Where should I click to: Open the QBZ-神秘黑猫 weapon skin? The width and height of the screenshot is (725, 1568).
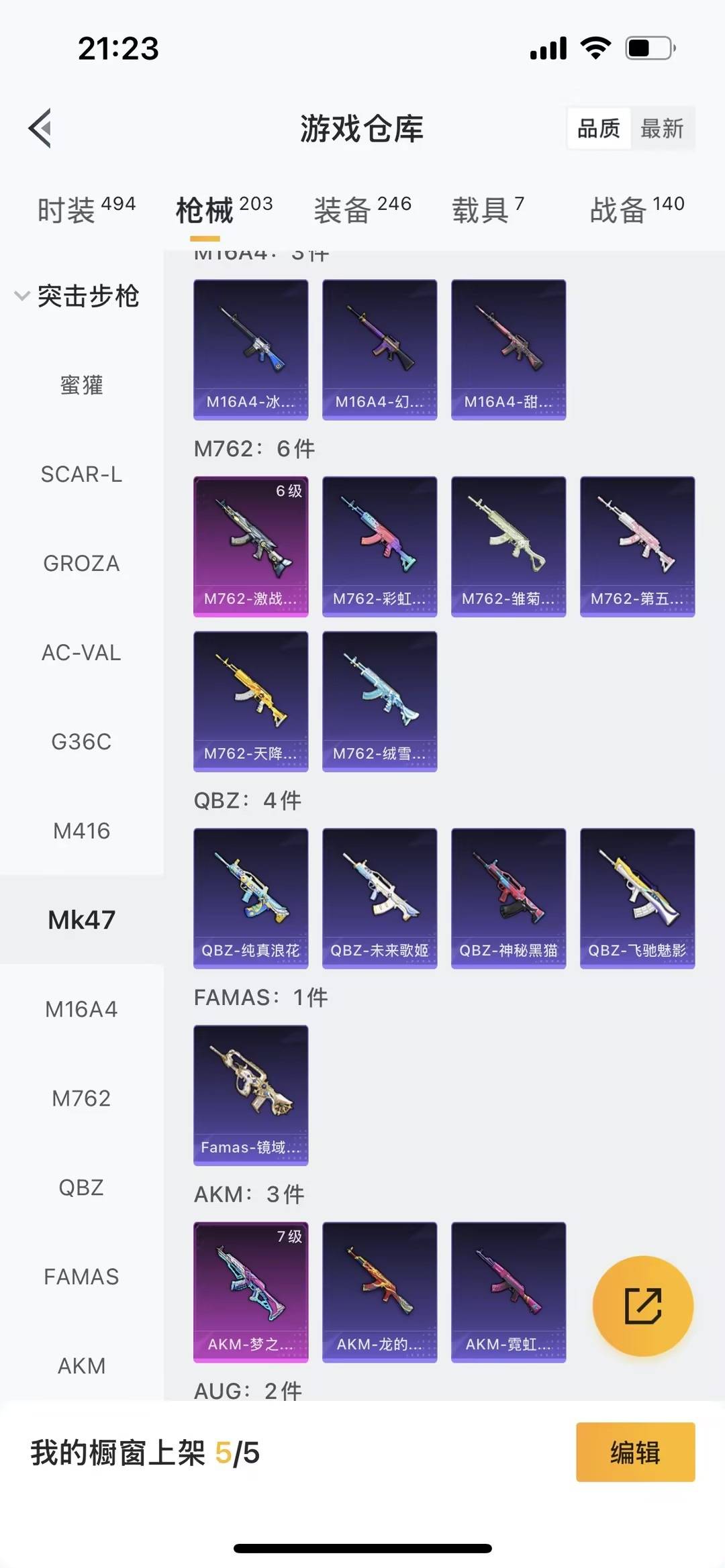[509, 898]
